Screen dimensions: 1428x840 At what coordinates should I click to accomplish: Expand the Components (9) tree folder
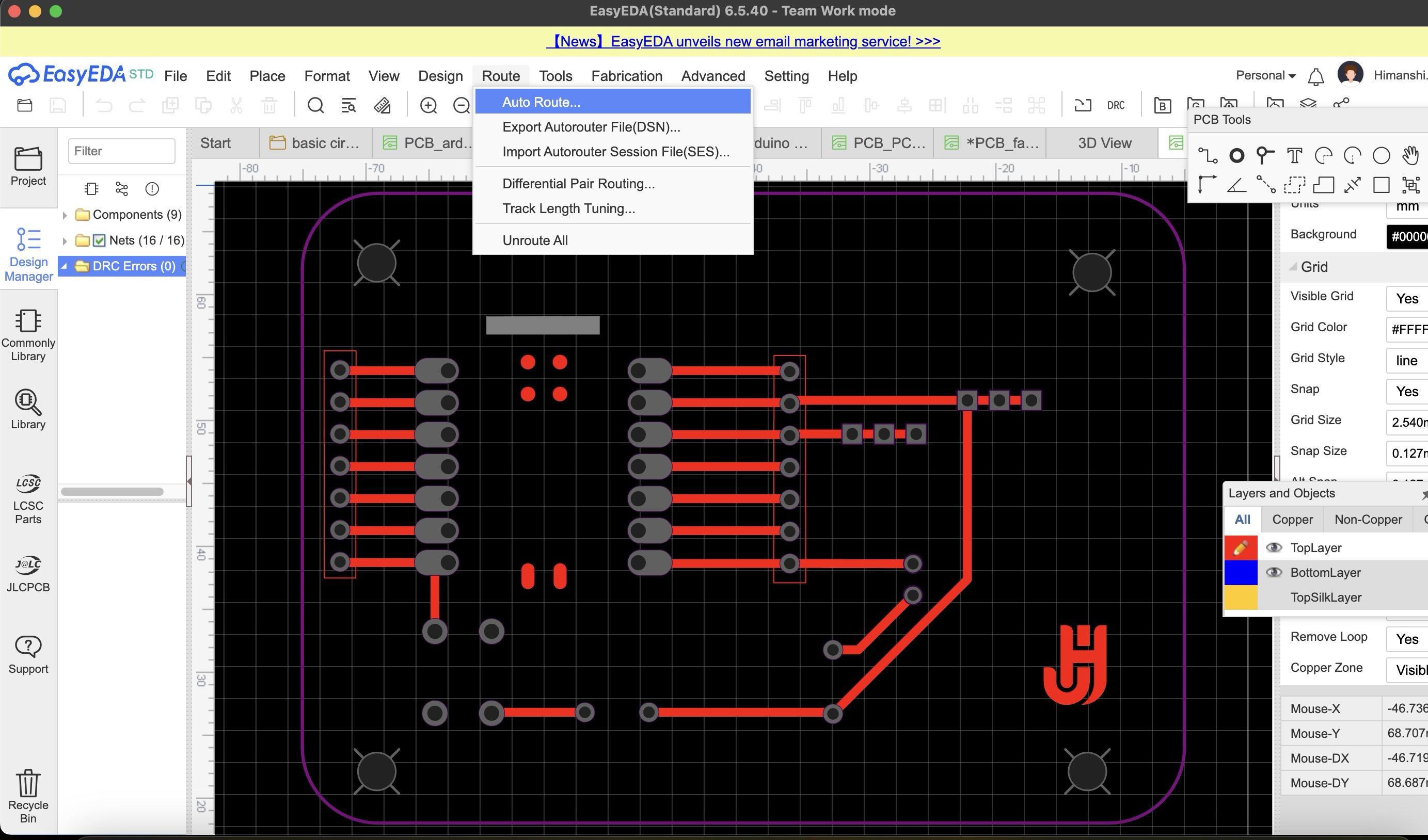(65, 215)
